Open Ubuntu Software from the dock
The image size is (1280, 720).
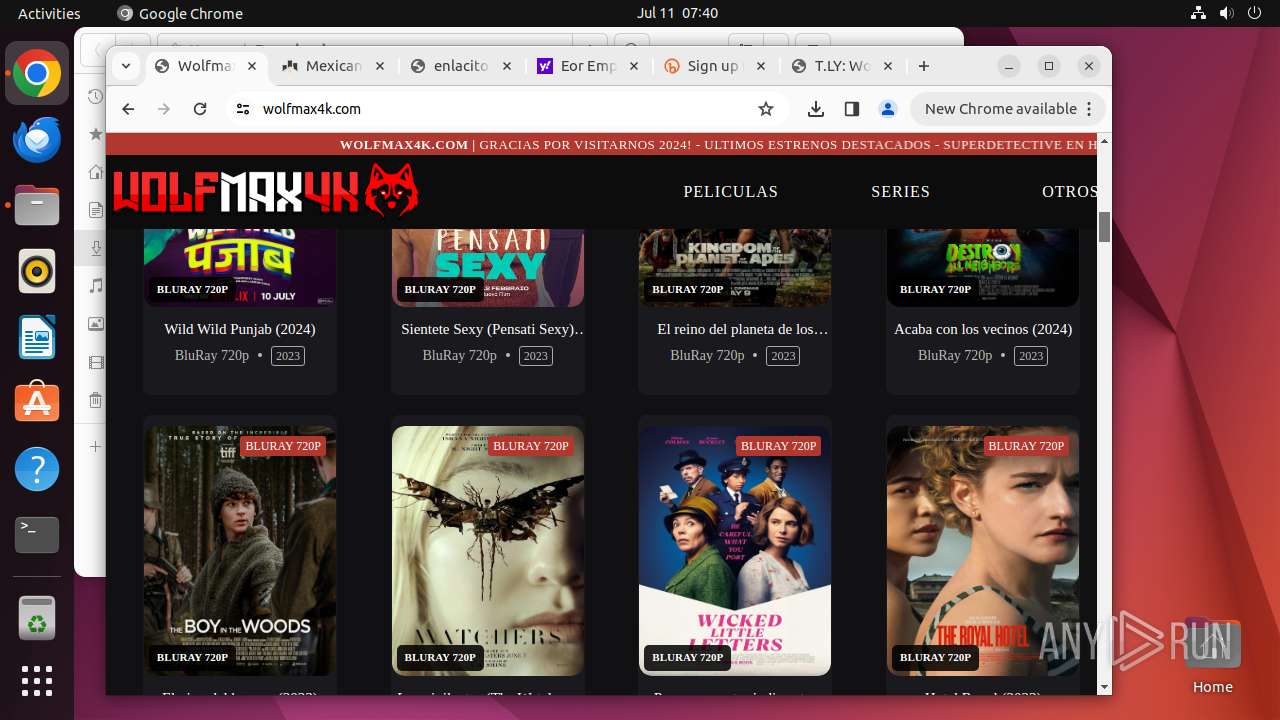click(37, 403)
